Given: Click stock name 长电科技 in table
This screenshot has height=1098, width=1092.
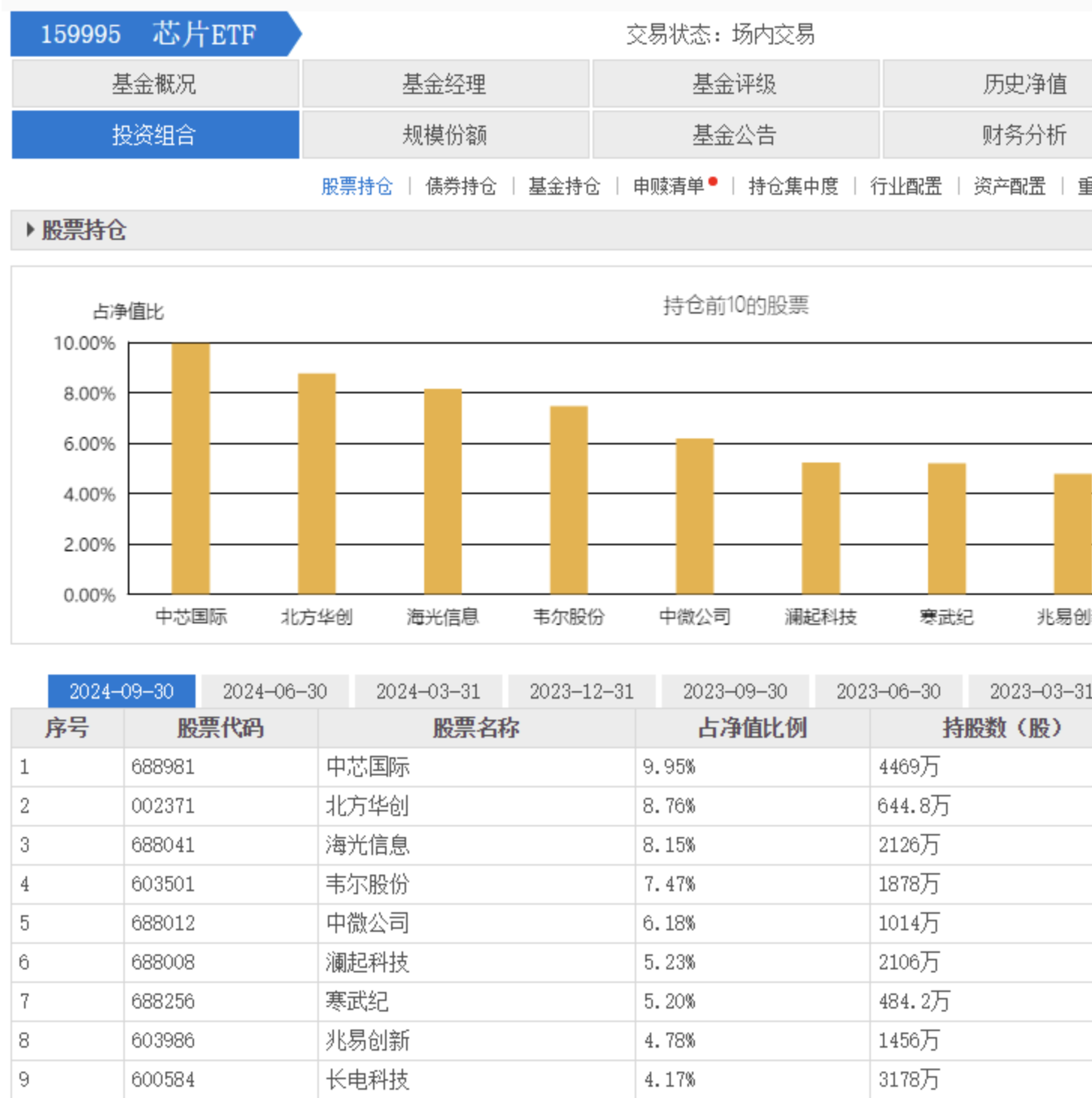Looking at the screenshot, I should pos(368,1080).
